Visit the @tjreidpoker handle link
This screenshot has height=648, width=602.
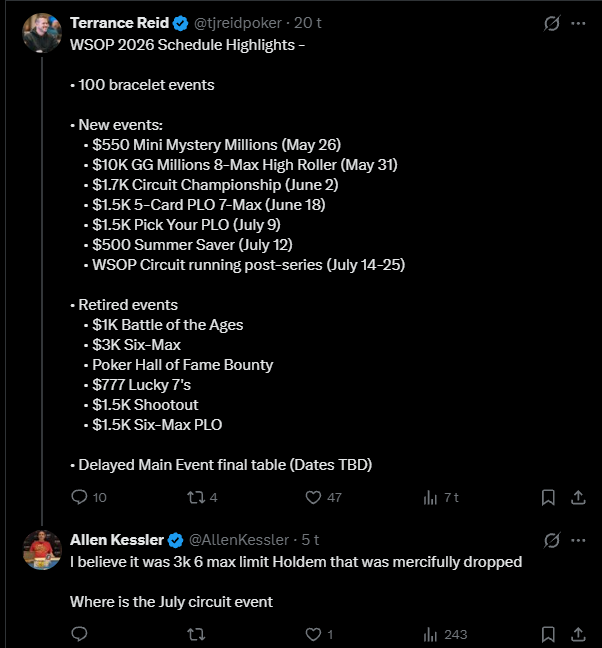[x=236, y=23]
